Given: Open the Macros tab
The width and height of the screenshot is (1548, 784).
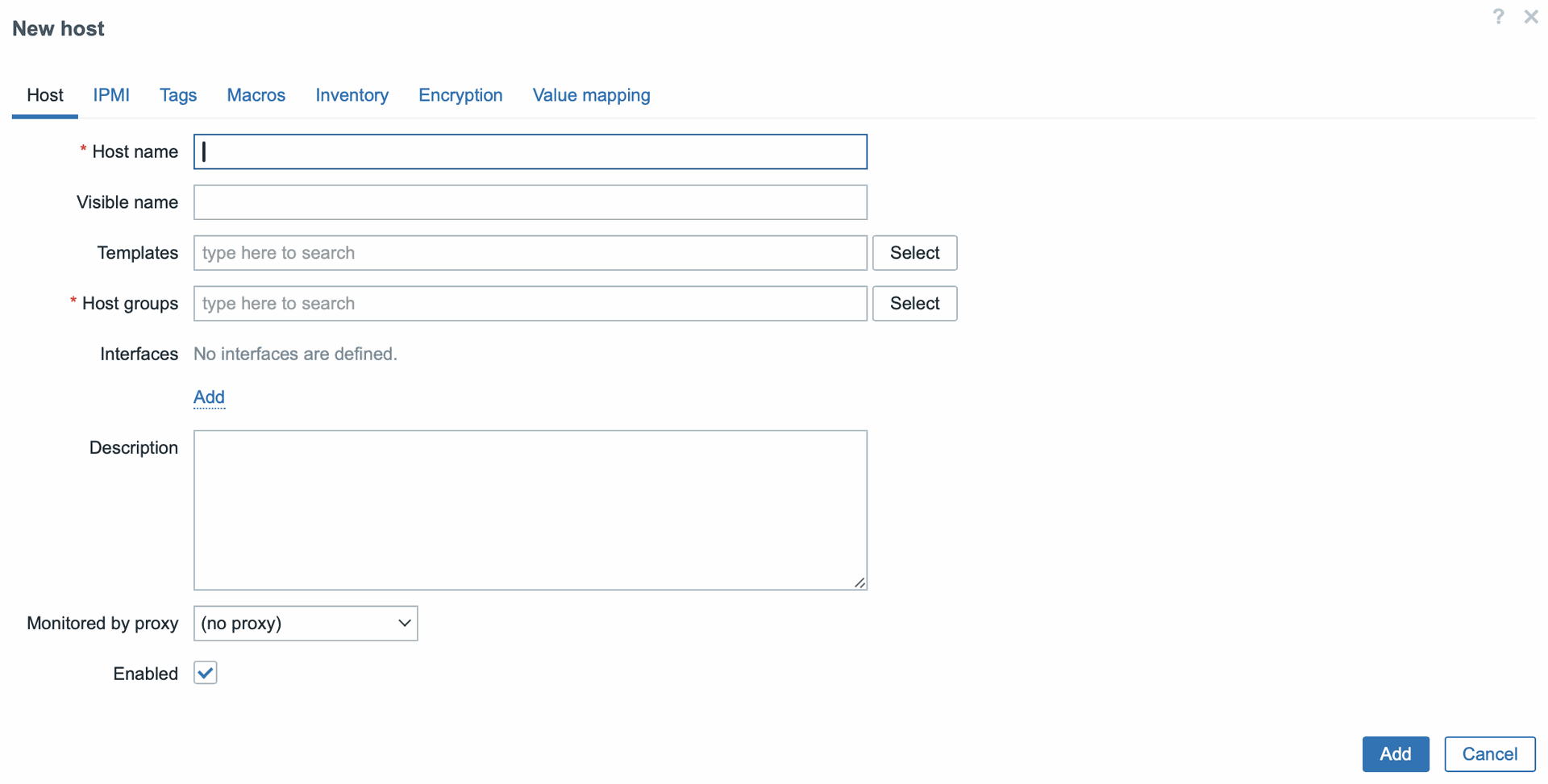Looking at the screenshot, I should tap(256, 95).
